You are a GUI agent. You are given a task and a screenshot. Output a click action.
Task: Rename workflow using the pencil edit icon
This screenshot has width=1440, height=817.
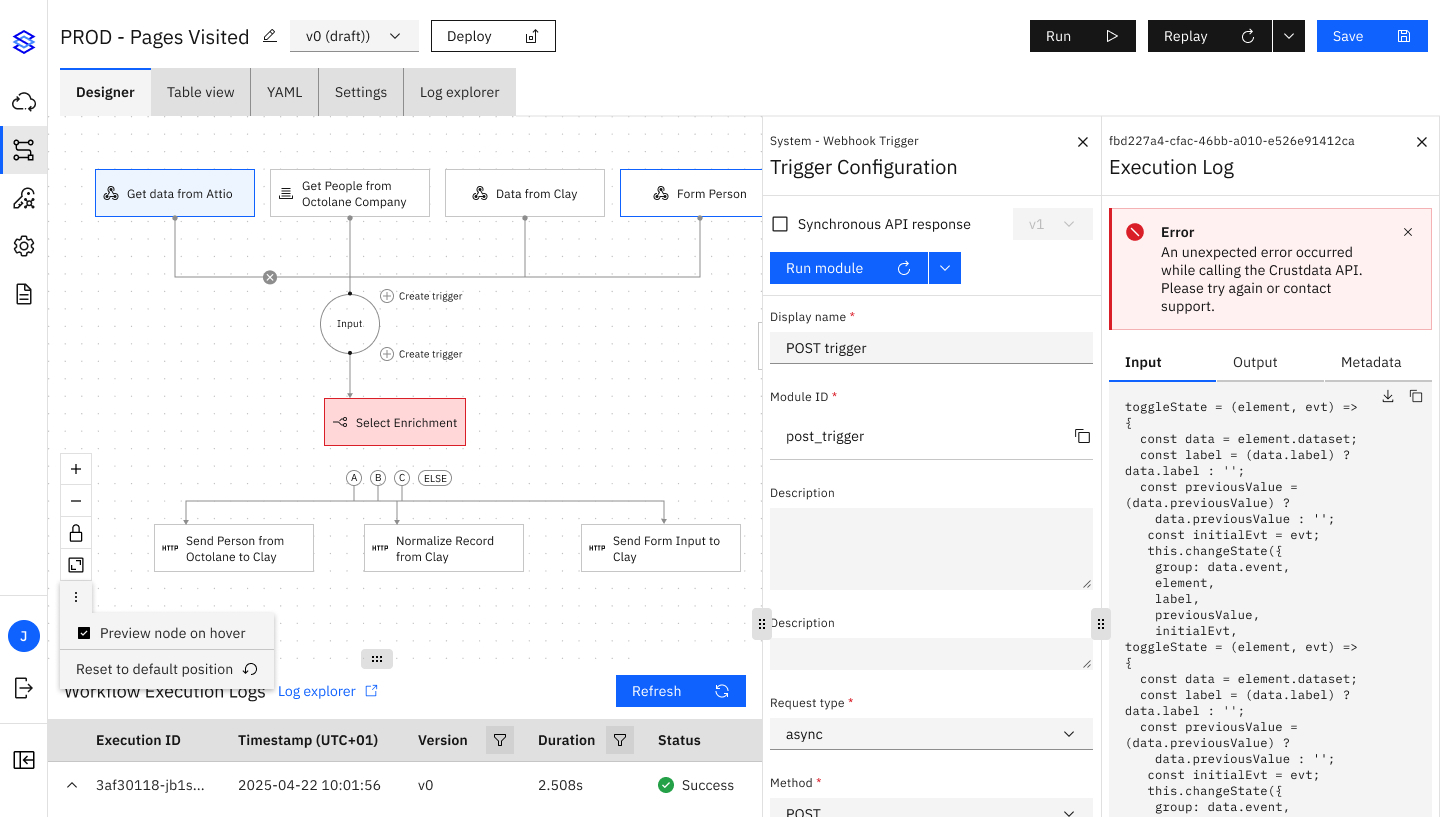click(x=269, y=36)
